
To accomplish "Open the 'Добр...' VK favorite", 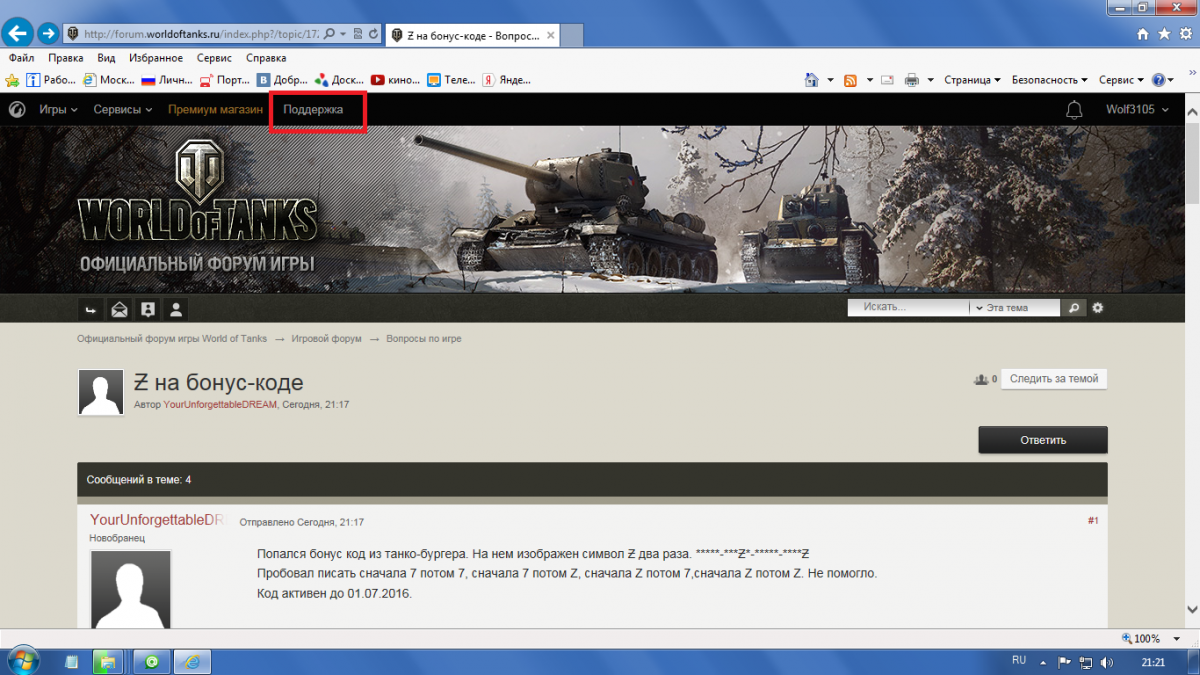I will point(283,80).
